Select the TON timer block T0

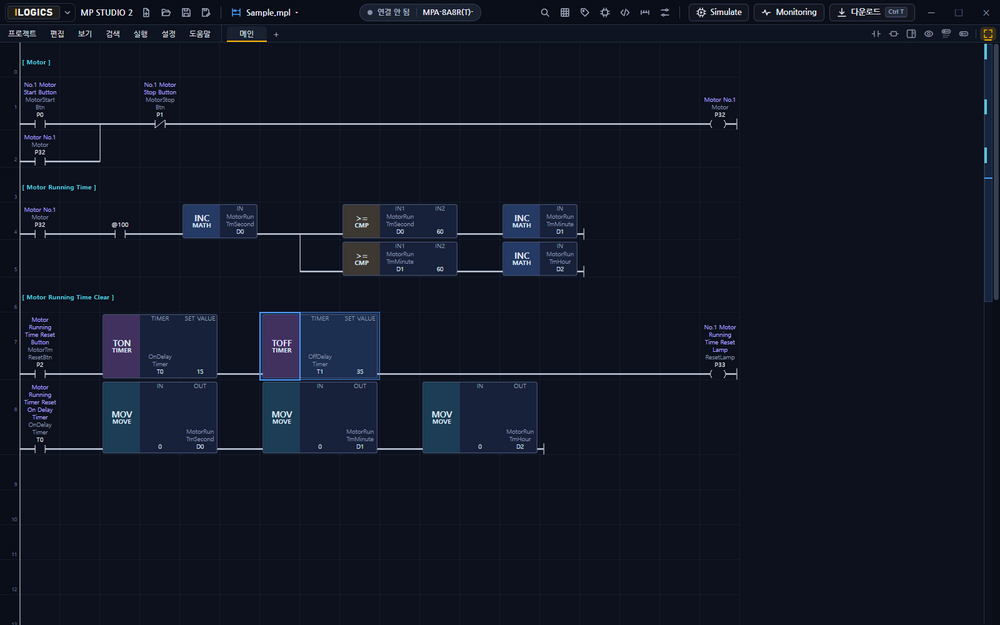point(159,346)
